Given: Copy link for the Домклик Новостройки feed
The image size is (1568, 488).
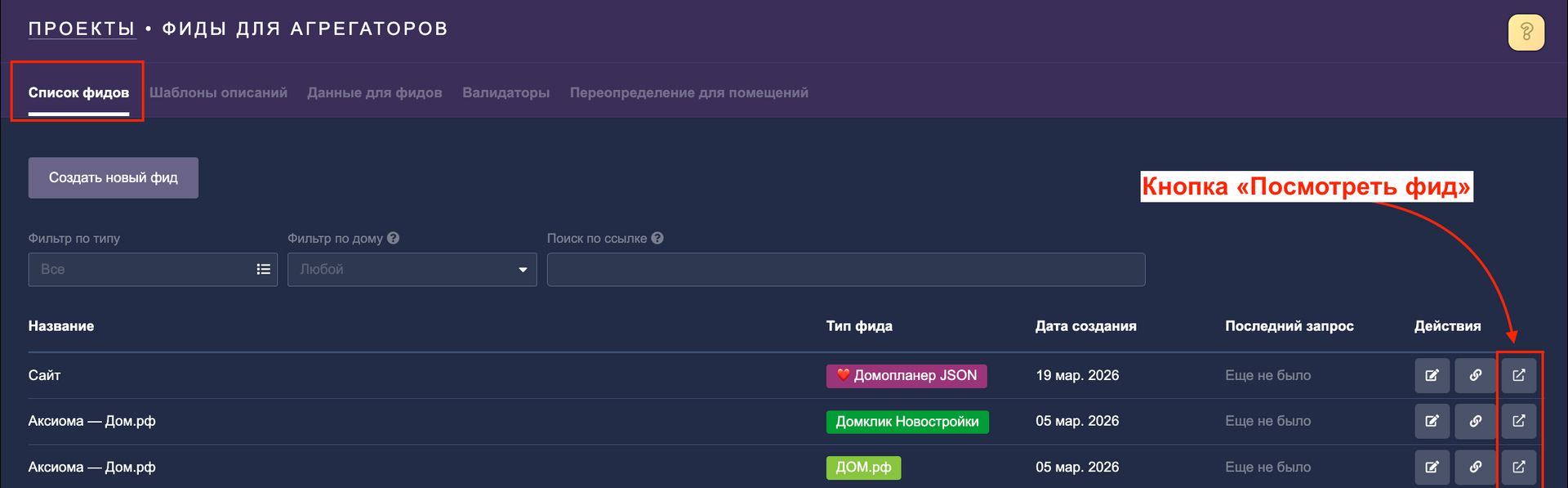Looking at the screenshot, I should tap(1475, 422).
